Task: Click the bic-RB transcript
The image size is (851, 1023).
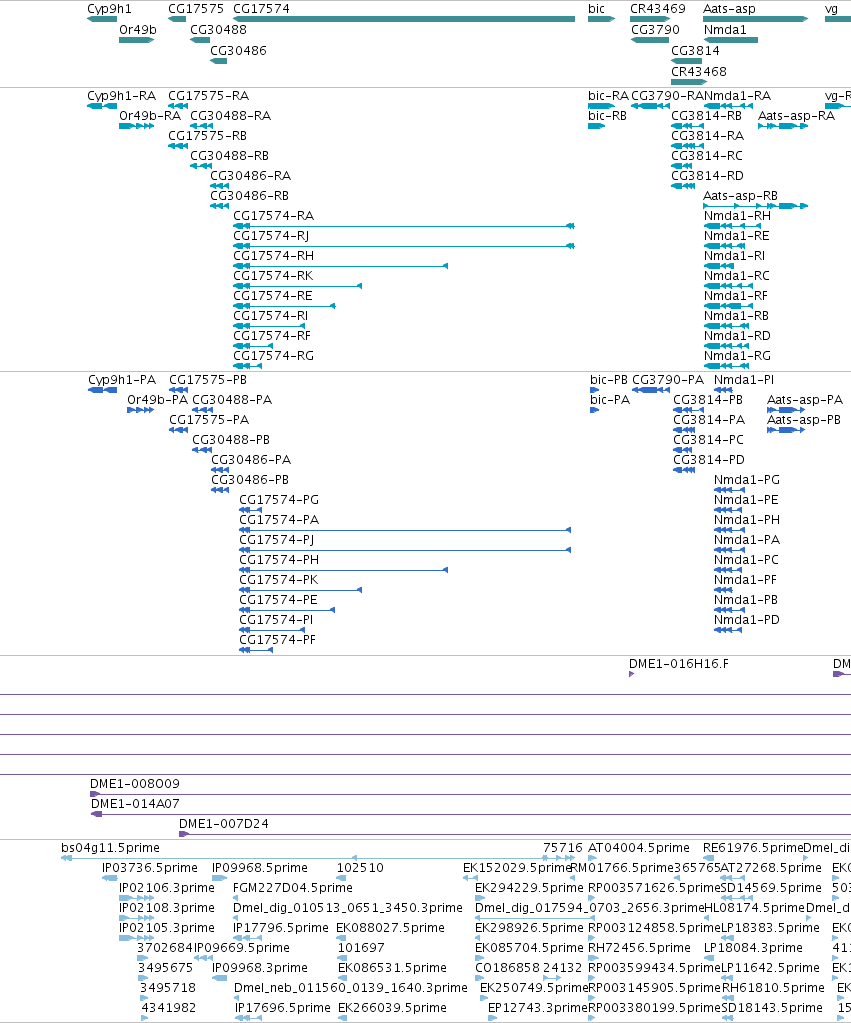Action: click(596, 126)
